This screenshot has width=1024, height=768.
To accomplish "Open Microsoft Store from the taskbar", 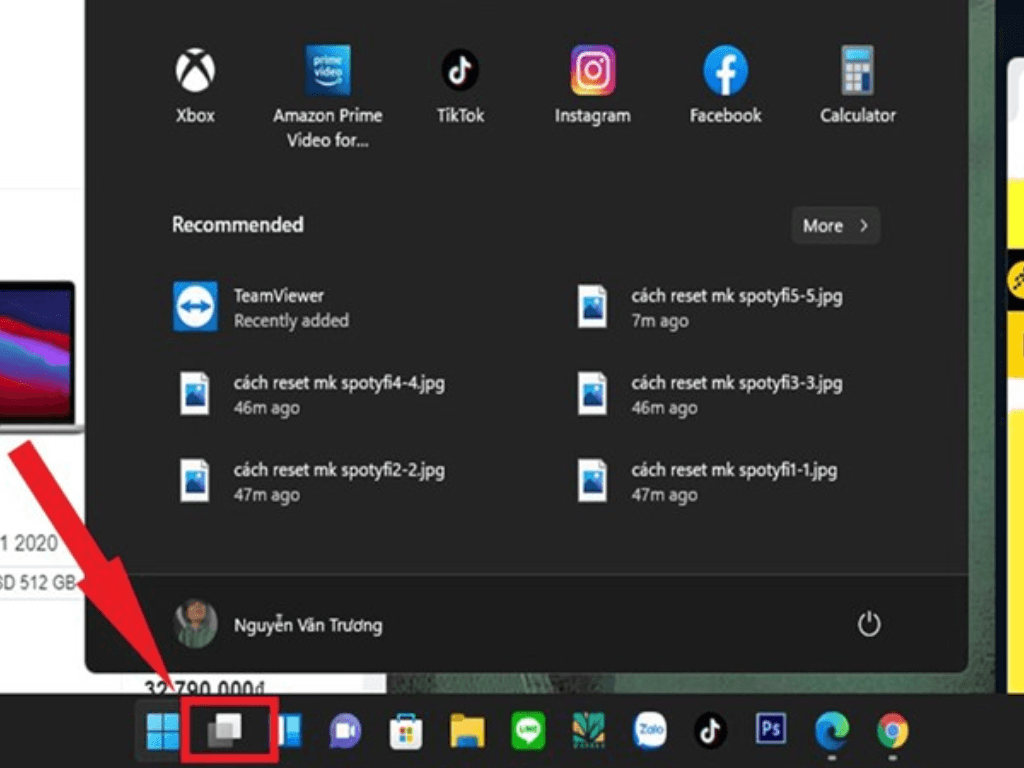I will (406, 732).
